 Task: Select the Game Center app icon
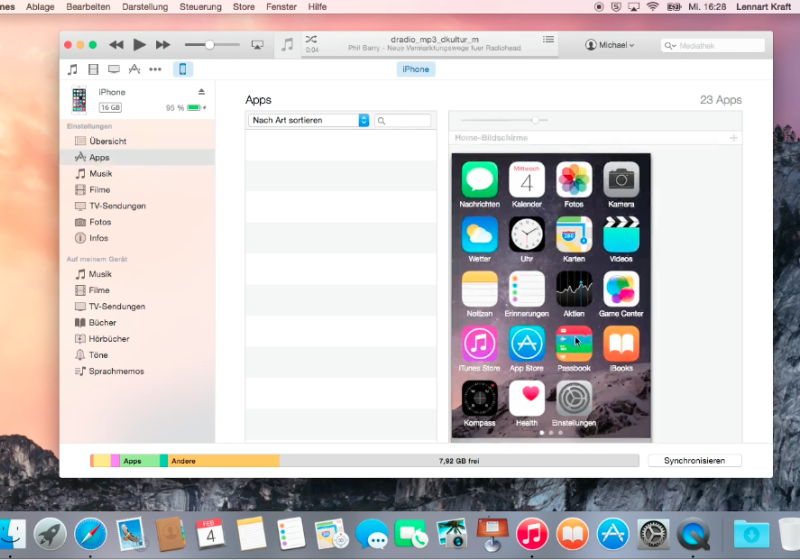621,289
